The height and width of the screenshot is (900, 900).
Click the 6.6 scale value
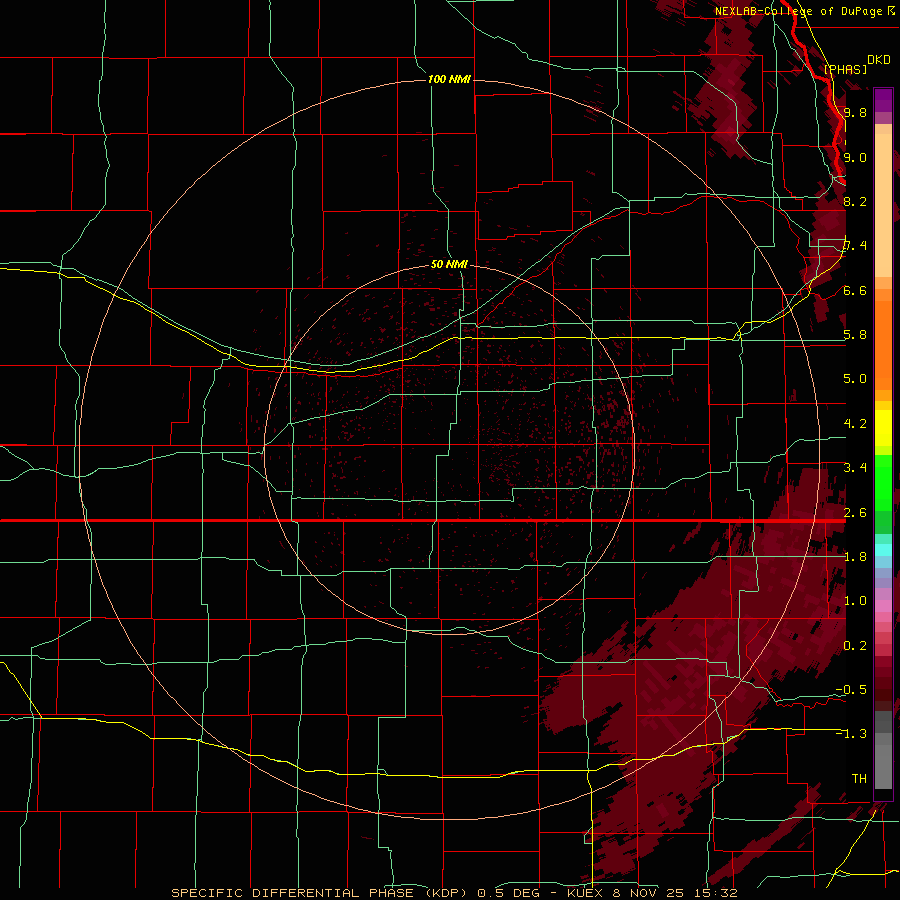click(855, 290)
